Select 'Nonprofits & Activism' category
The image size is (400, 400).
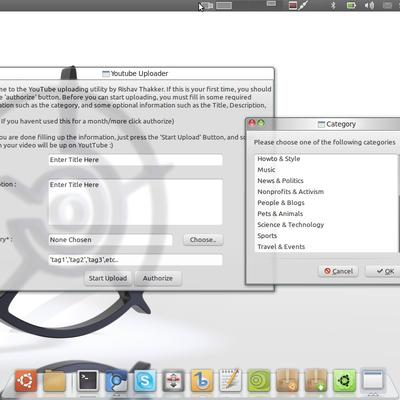[327, 192]
